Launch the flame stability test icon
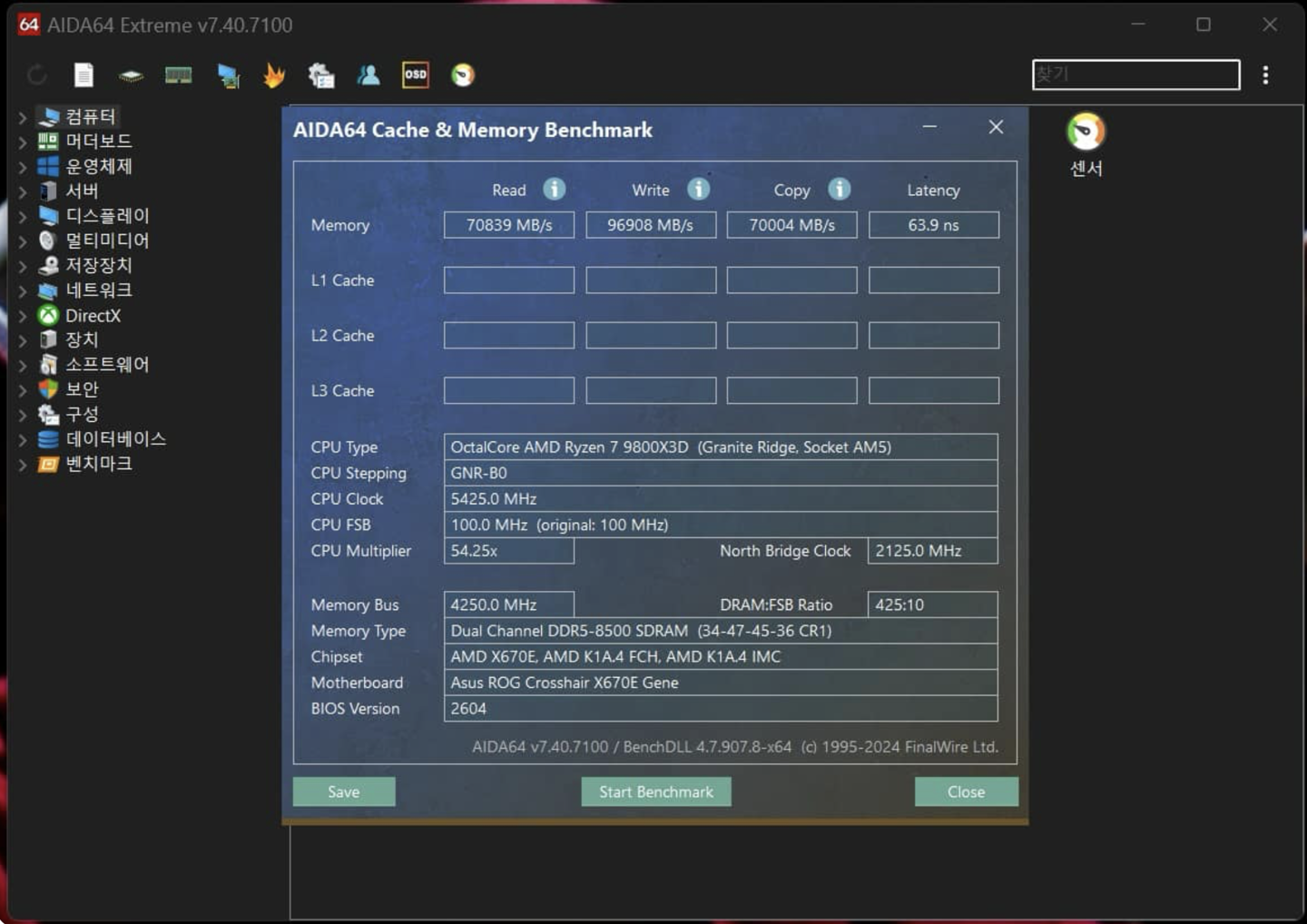Viewport: 1307px width, 924px height. 273,75
